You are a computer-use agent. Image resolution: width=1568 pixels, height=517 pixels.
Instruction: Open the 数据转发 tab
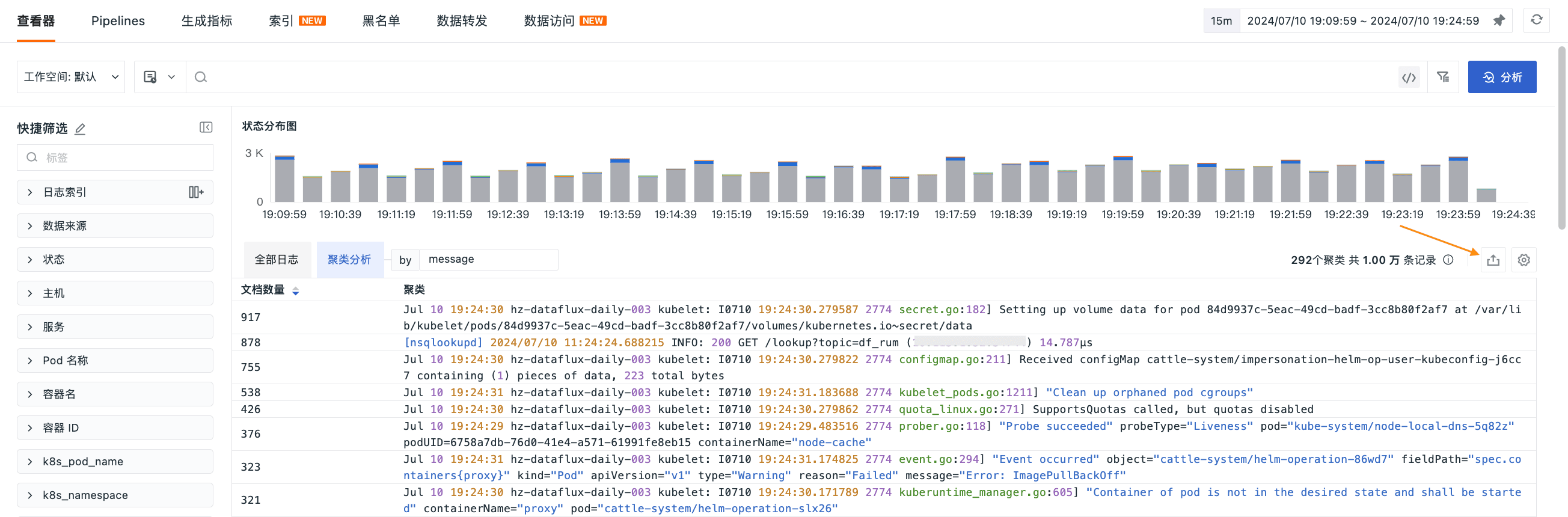[462, 20]
